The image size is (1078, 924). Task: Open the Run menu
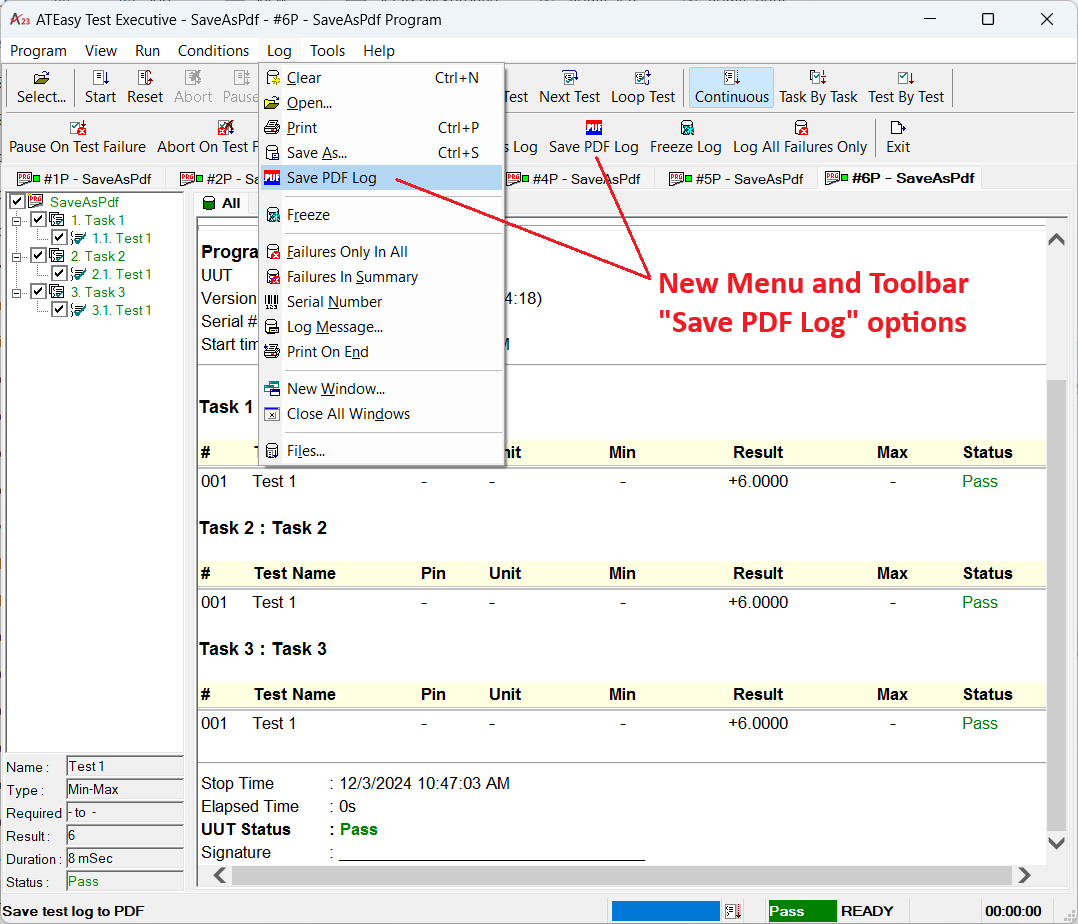click(x=147, y=51)
